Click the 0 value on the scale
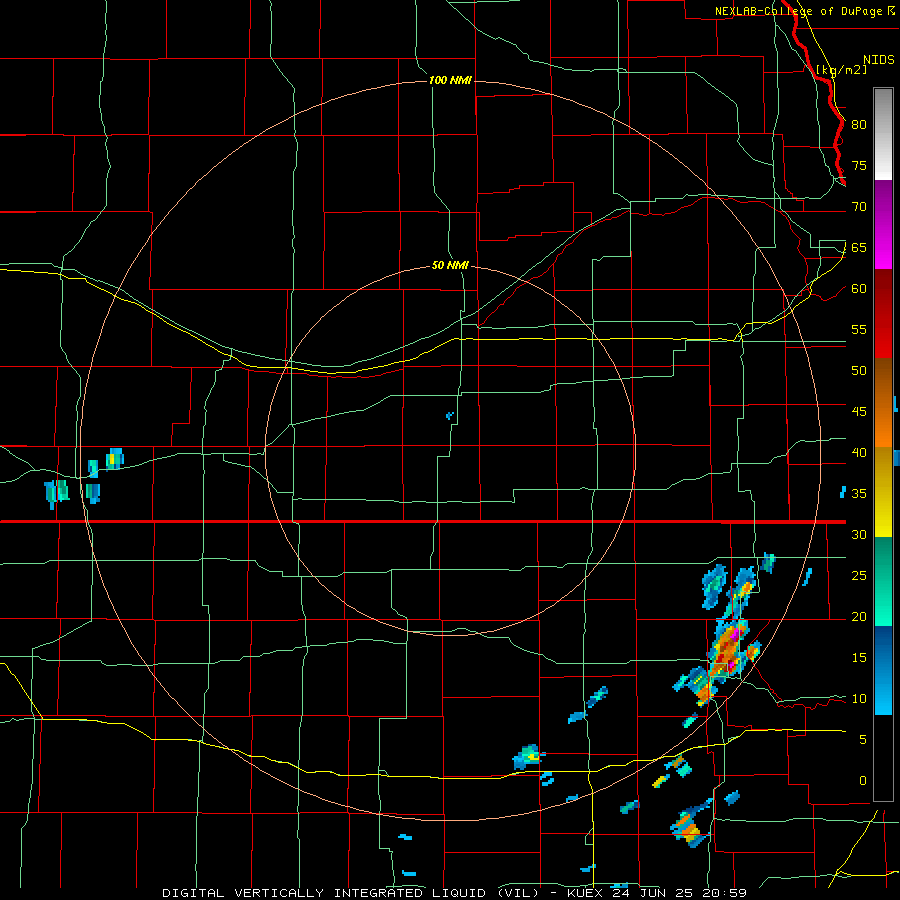 pyautogui.click(x=863, y=781)
